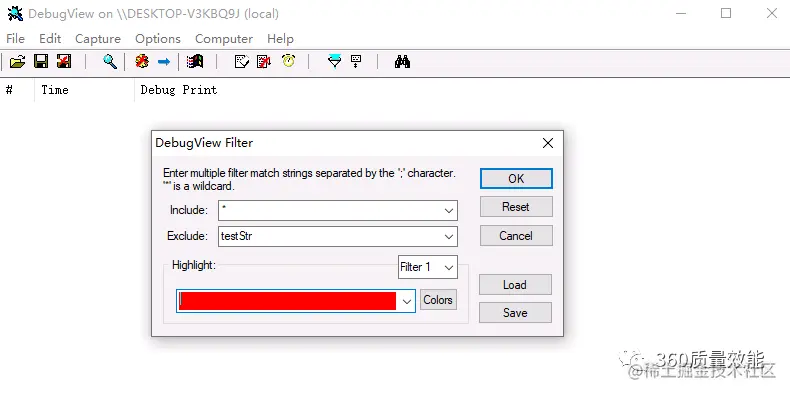The height and width of the screenshot is (394, 790).
Task: Click the DebugView bug icon in title bar
Action: 15,14
